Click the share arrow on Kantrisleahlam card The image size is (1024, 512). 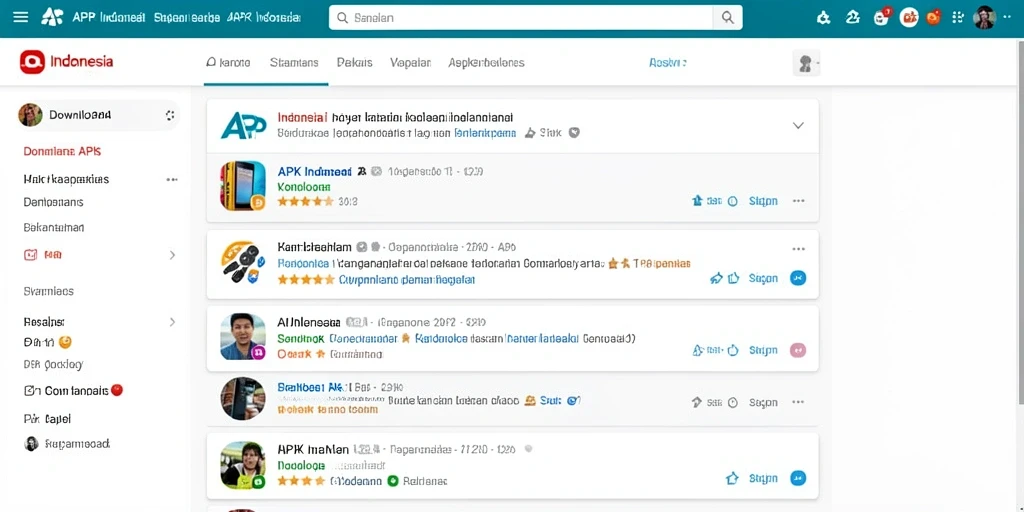716,278
